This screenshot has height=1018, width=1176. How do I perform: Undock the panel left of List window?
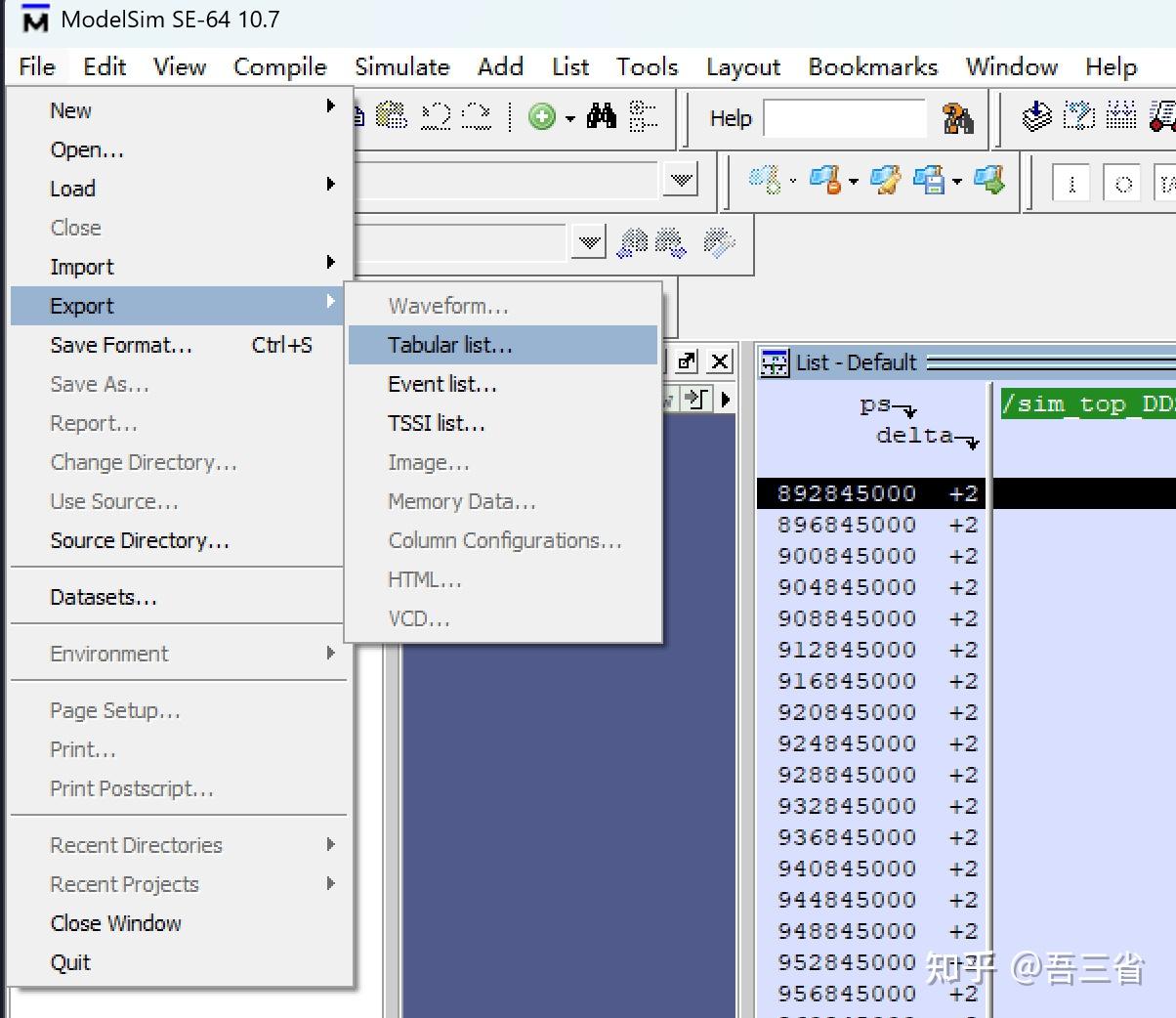pyautogui.click(x=687, y=361)
